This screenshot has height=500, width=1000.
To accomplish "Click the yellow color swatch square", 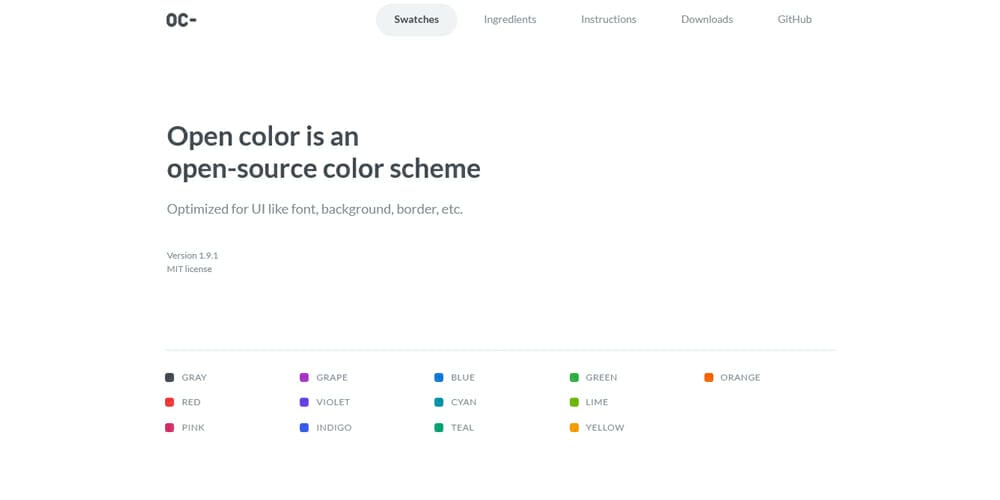I will pos(574,428).
